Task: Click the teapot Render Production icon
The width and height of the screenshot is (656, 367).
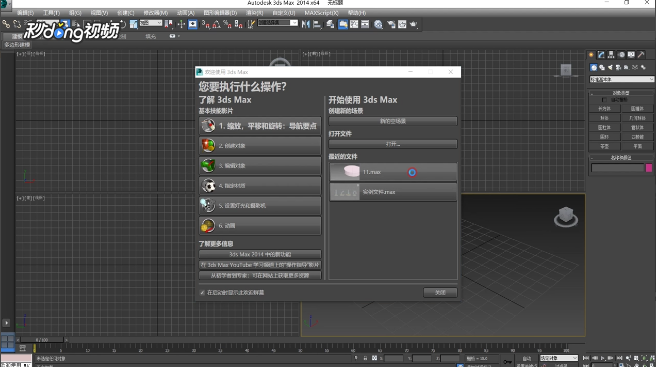Action: pyautogui.click(x=413, y=24)
